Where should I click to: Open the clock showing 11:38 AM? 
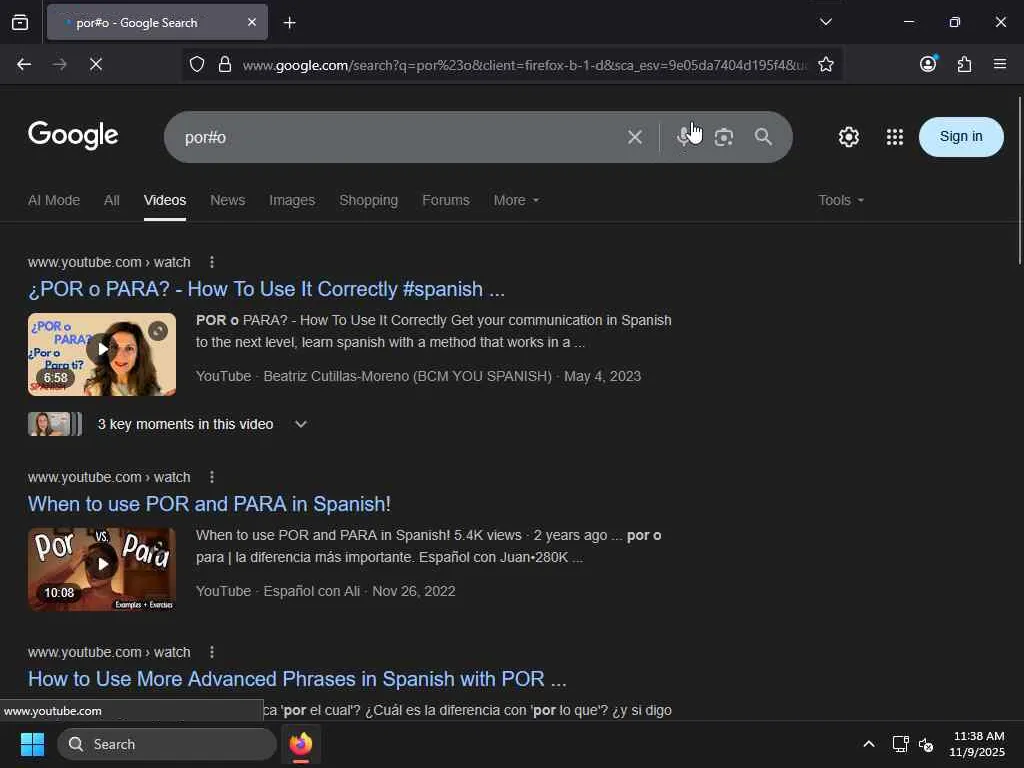point(978,744)
